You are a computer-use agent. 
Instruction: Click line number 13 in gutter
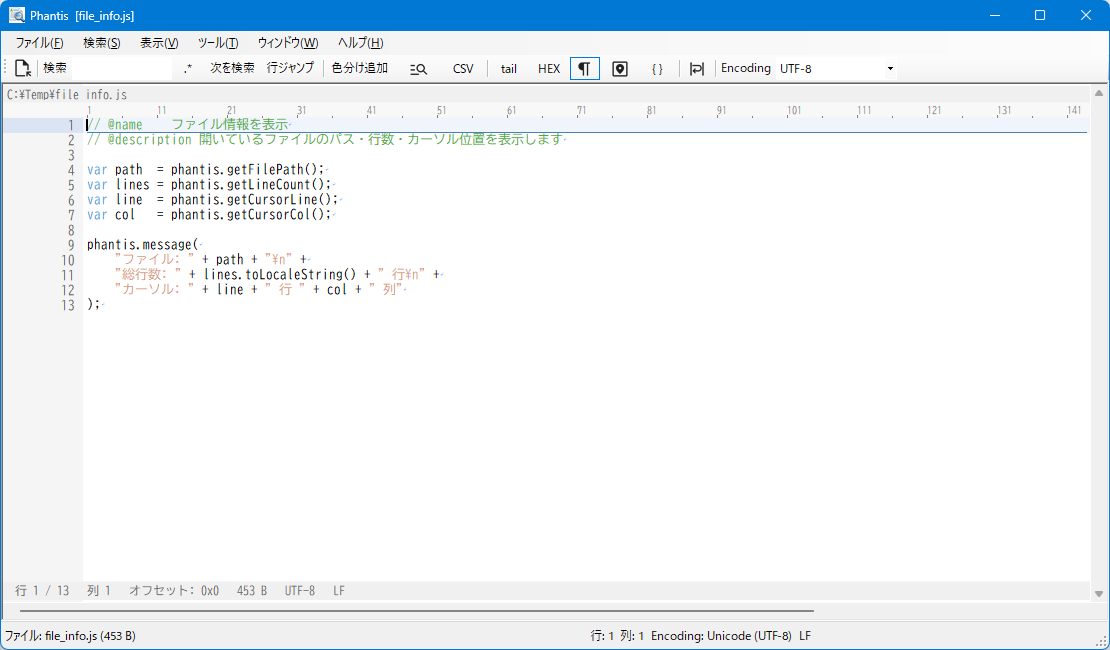[x=68, y=305]
